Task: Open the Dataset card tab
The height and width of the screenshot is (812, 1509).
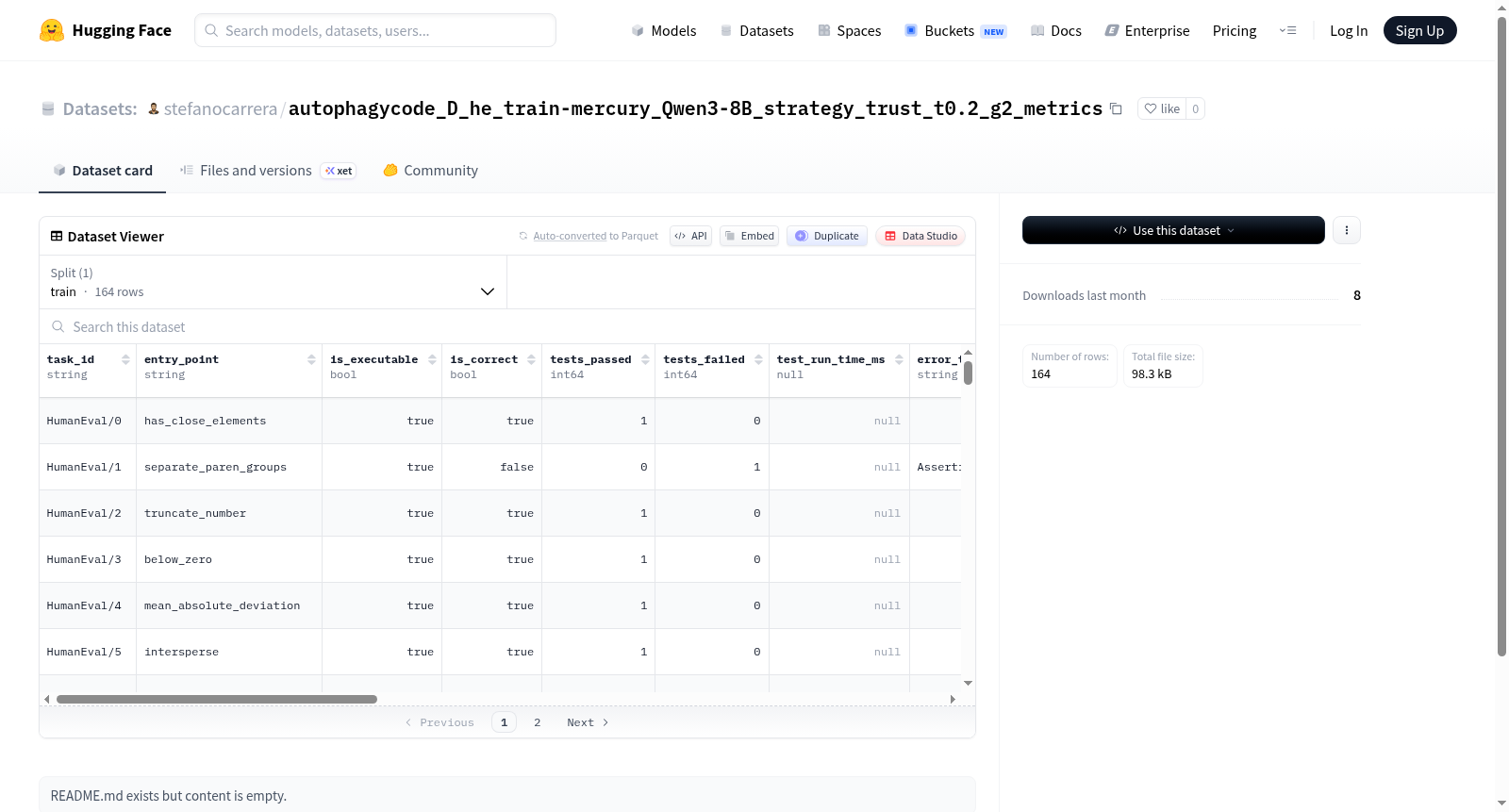Action: click(x=103, y=171)
